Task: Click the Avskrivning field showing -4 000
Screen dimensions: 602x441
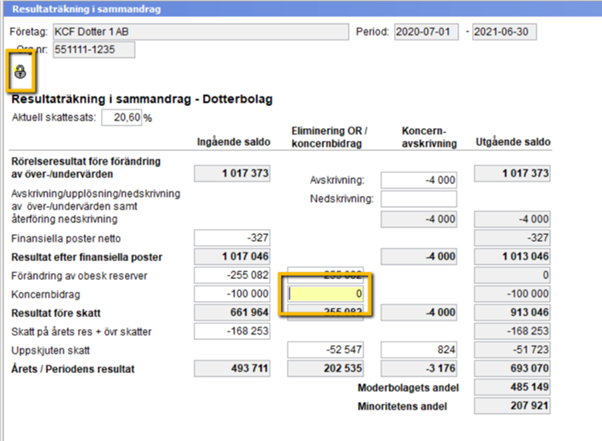Action: coord(418,180)
